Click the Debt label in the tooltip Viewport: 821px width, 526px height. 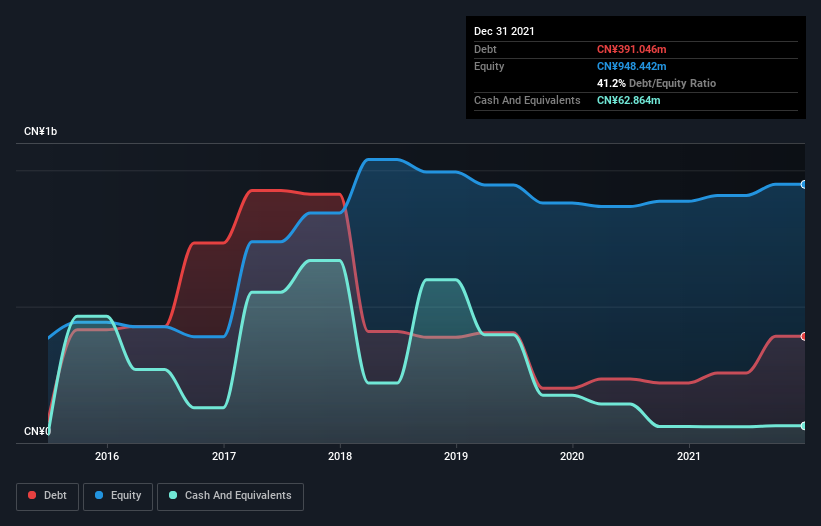coord(485,49)
